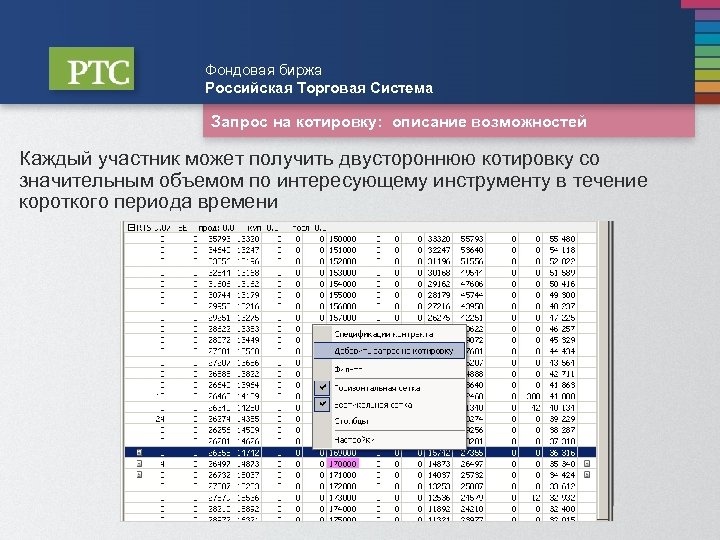720x540 pixels.
Task: Choose Добавить запрос на котировку menu item
Action: 389,351
